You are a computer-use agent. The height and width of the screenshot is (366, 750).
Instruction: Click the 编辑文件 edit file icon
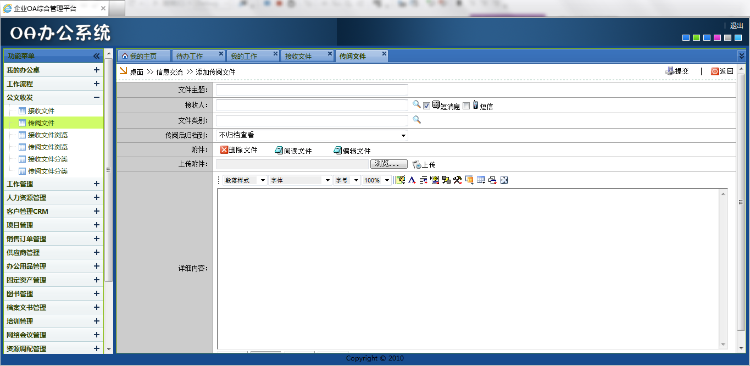[x=338, y=150]
